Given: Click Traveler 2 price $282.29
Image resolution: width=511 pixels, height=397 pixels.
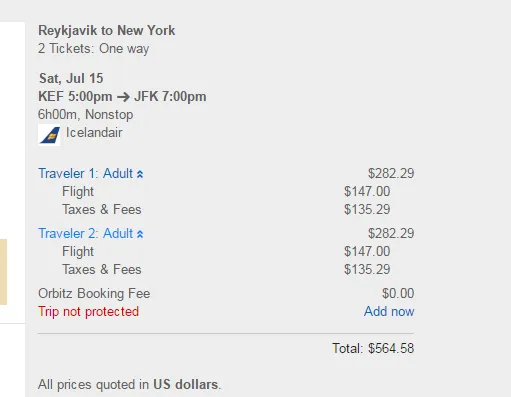Looking at the screenshot, I should click(x=391, y=233).
